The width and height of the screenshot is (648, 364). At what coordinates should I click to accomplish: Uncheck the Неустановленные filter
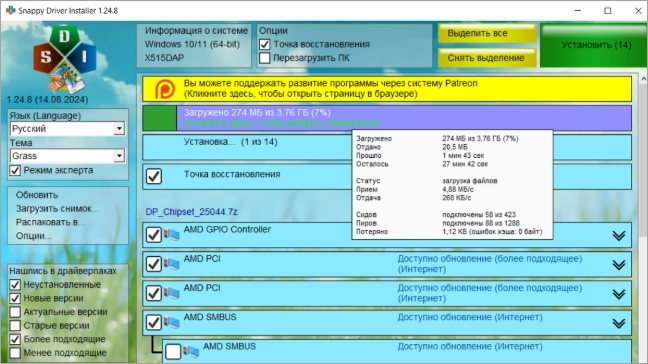(15, 285)
